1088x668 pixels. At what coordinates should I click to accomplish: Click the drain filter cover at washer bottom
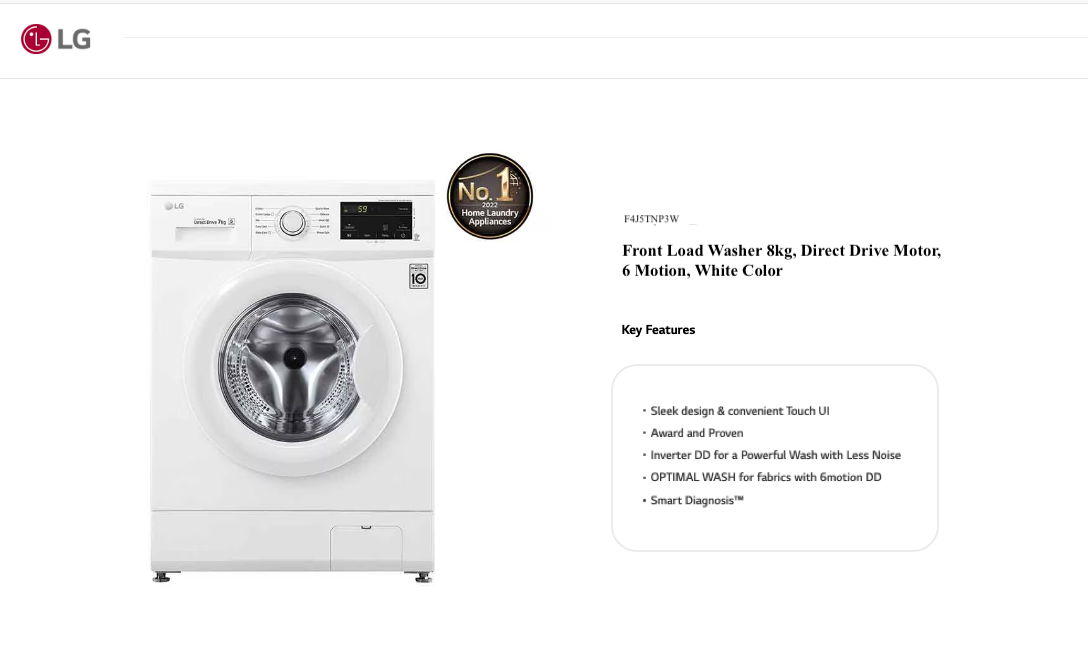tap(366, 548)
